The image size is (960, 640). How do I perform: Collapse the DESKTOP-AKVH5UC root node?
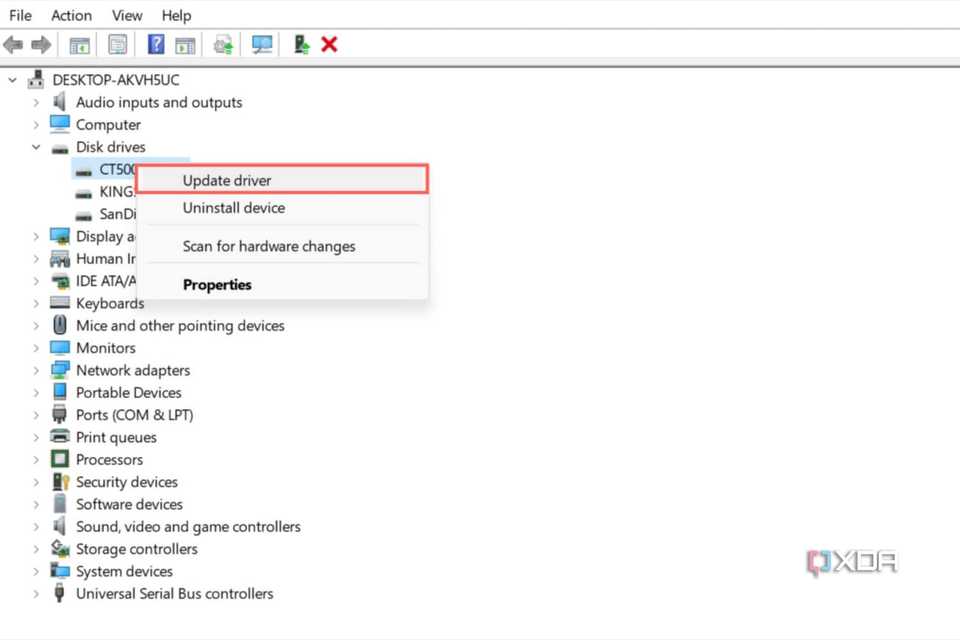click(12, 80)
